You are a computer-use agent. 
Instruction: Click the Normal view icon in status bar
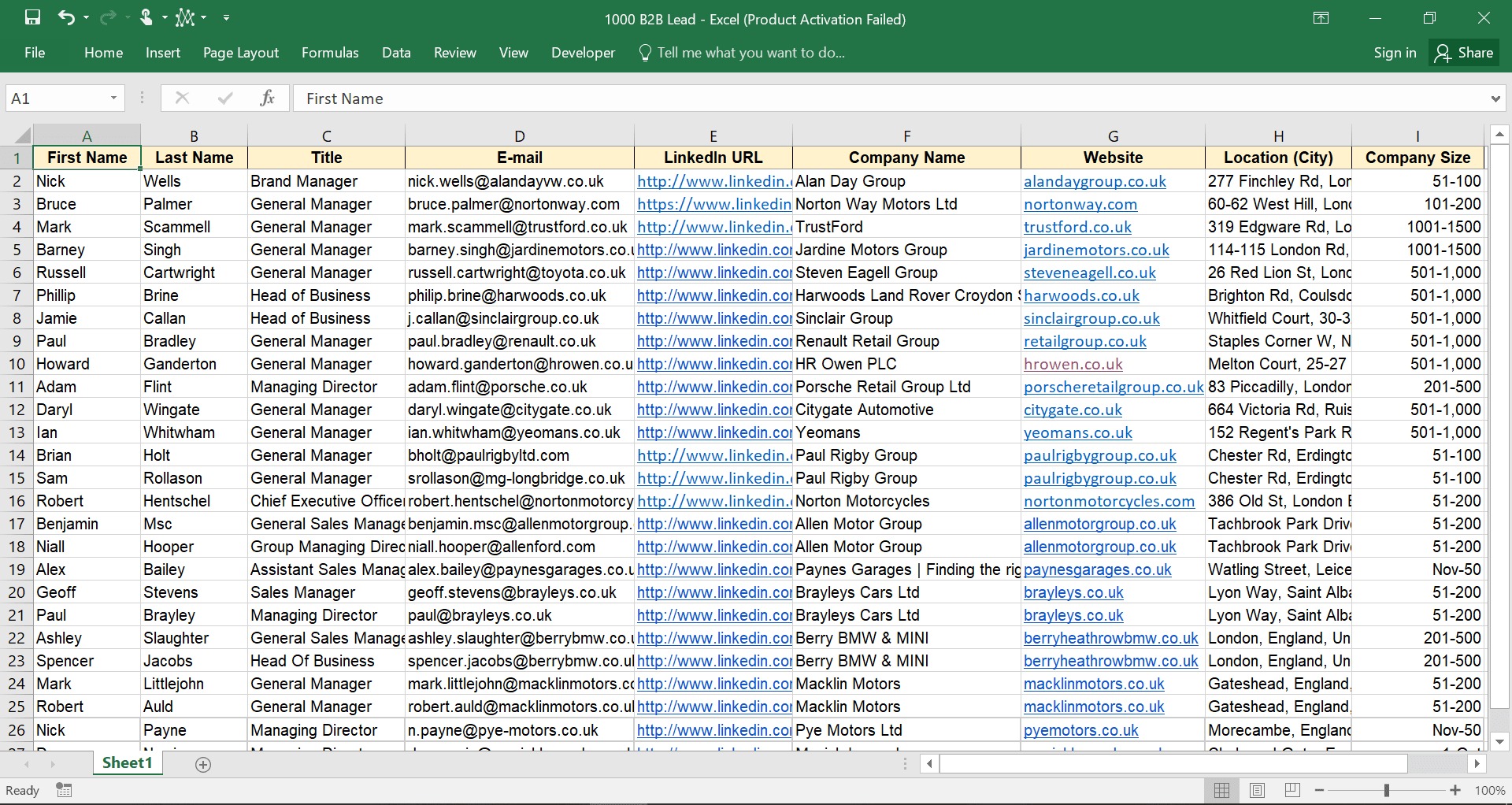(1221, 790)
